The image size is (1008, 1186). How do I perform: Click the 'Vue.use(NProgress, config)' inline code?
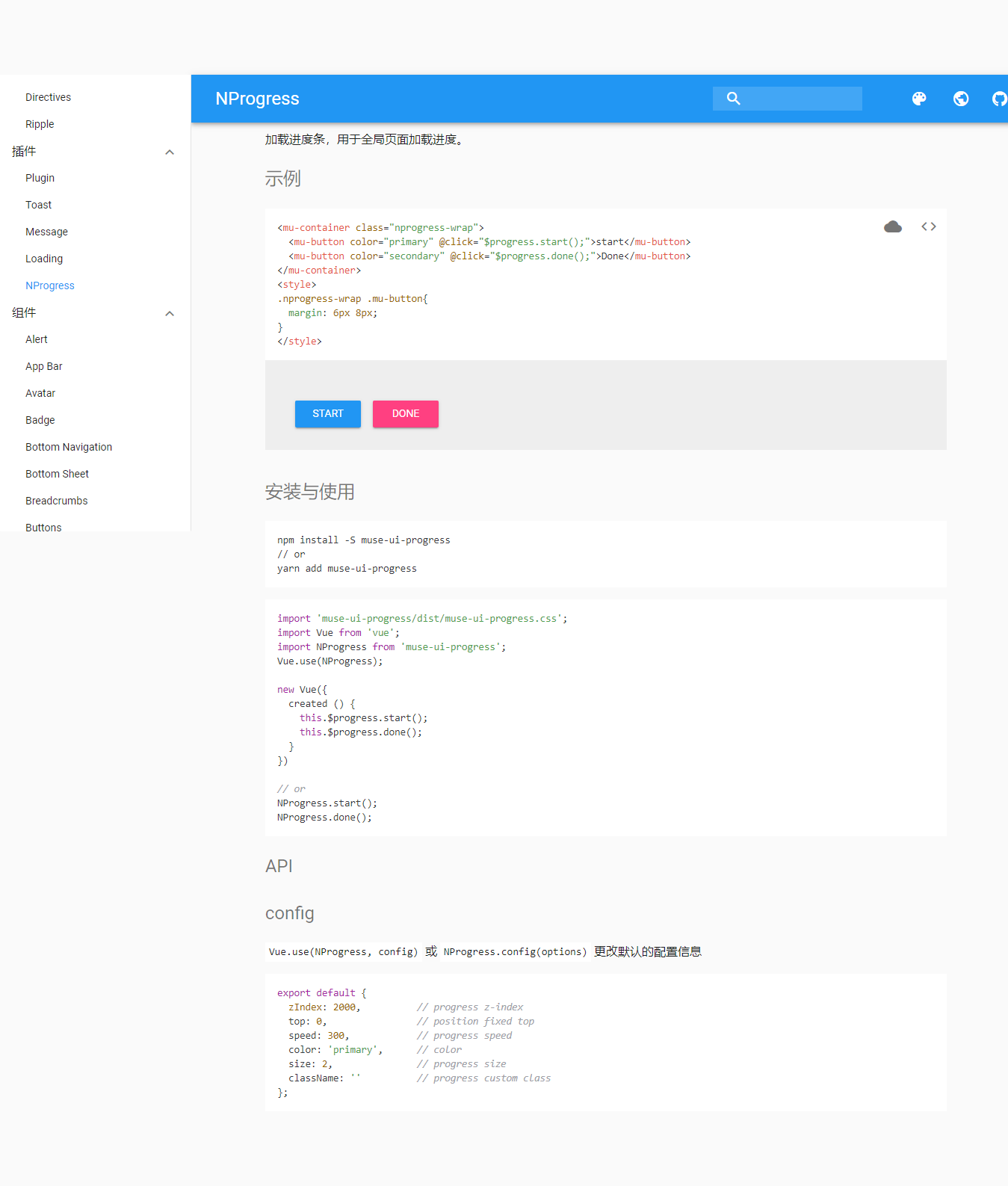point(344,952)
